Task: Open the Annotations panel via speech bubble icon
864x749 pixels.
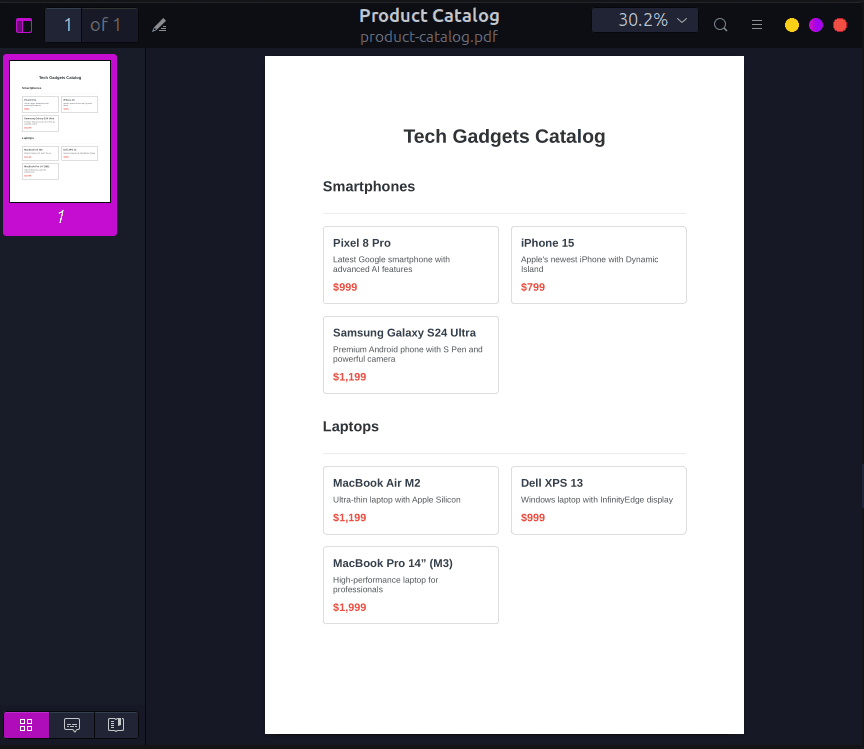Action: [x=71, y=724]
